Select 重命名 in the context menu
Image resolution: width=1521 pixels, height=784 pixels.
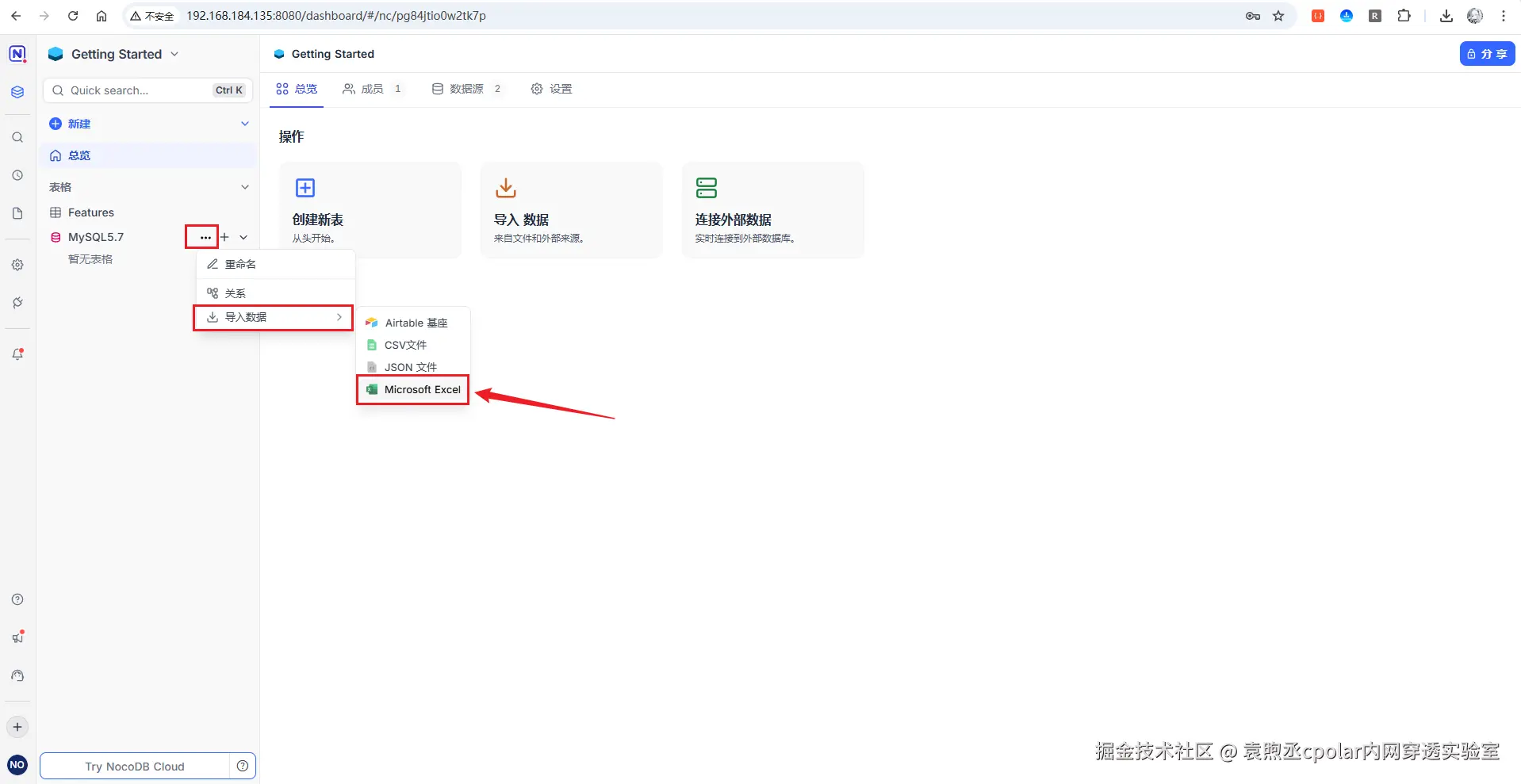coord(275,264)
